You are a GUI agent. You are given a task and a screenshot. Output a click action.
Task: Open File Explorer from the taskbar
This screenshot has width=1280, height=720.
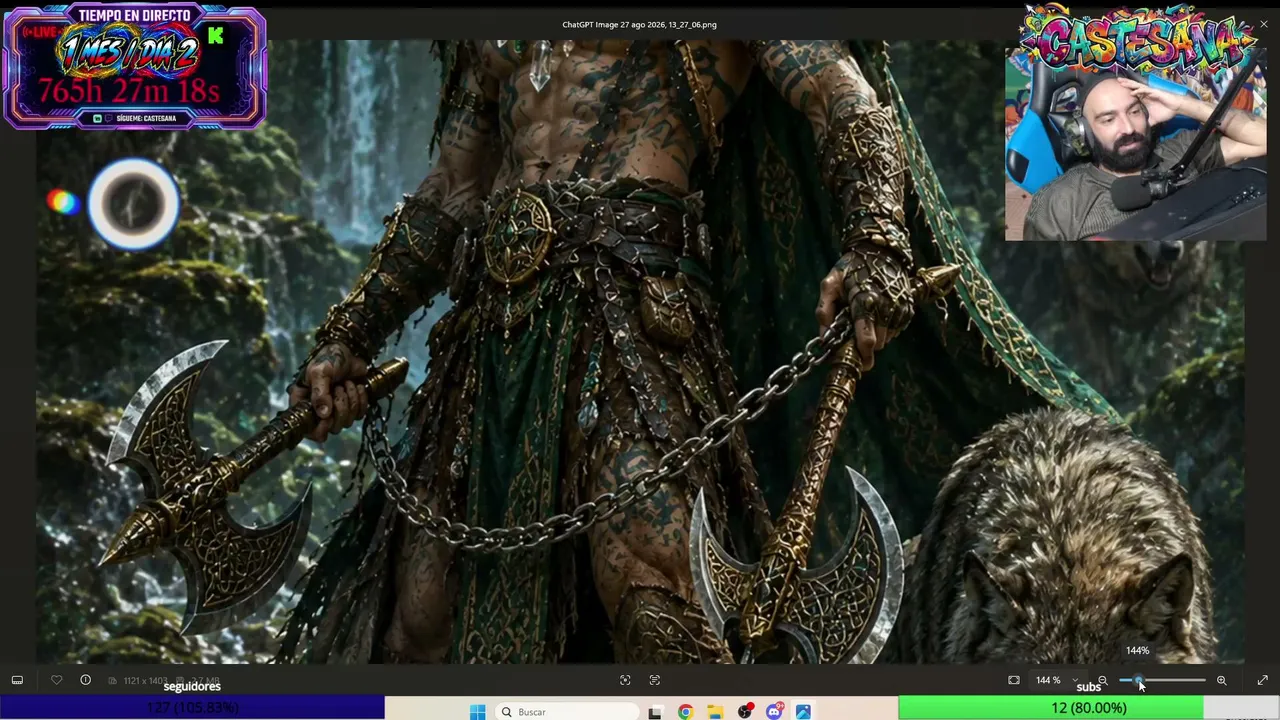[715, 712]
